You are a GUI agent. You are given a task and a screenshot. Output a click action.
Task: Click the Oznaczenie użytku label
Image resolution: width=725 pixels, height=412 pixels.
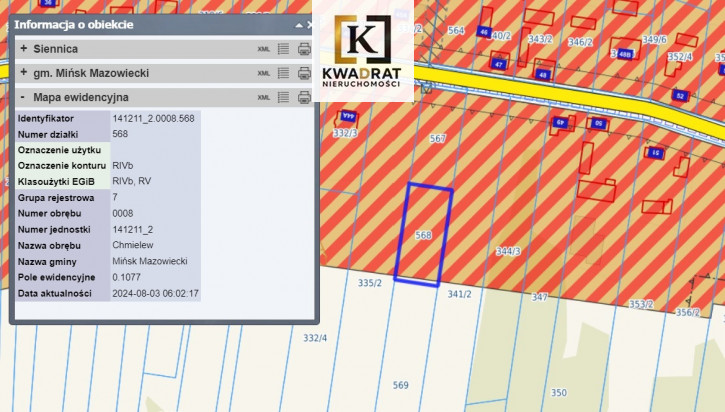point(59,150)
